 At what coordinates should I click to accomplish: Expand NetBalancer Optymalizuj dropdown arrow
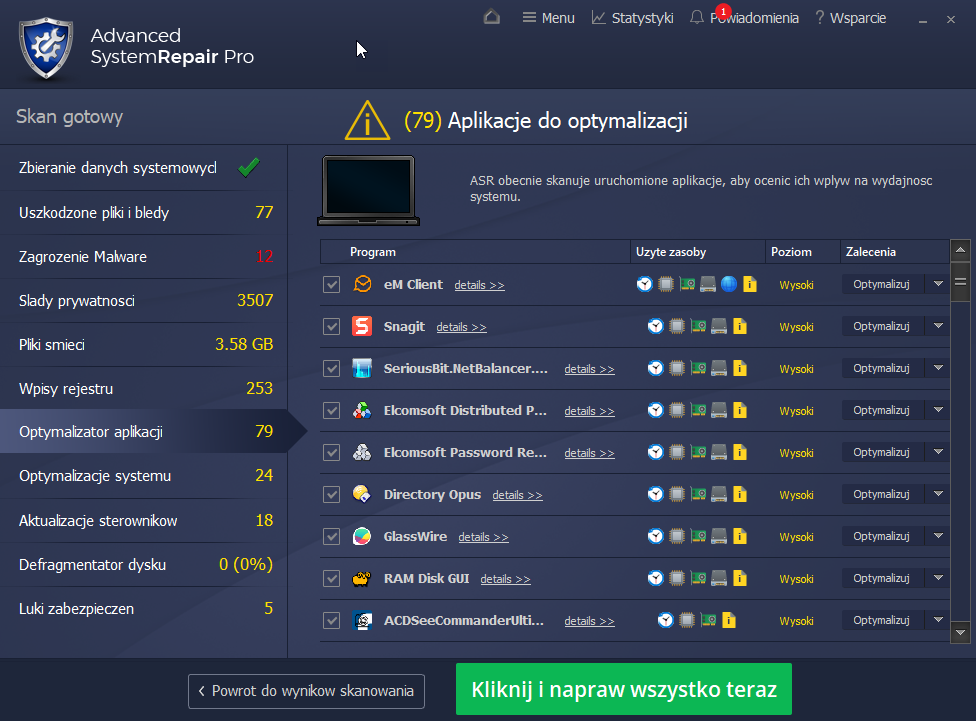tap(938, 368)
